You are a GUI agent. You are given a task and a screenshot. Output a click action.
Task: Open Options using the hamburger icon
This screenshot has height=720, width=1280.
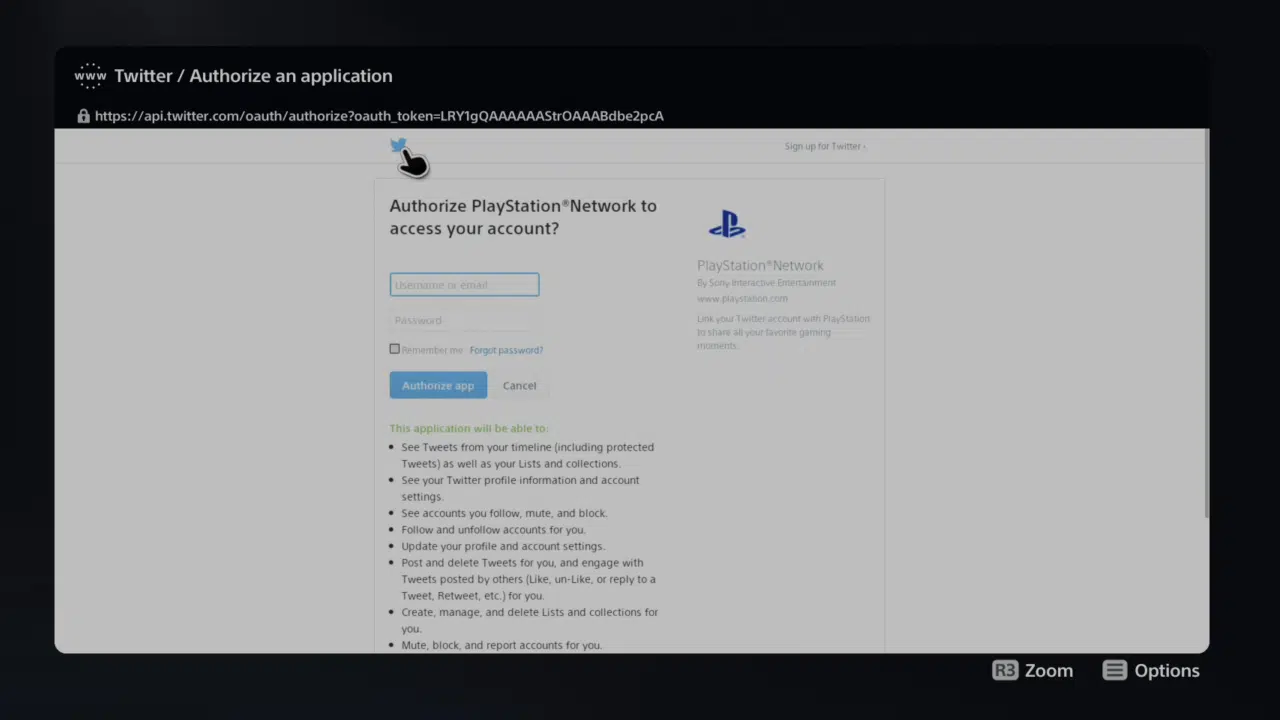click(x=1114, y=670)
